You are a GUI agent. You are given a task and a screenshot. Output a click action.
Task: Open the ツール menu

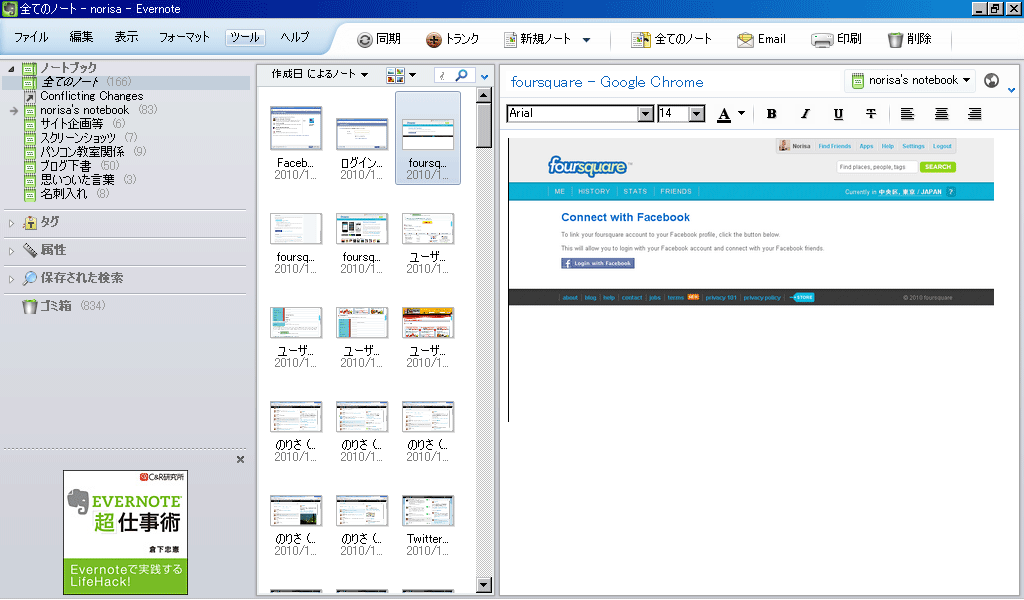point(245,37)
